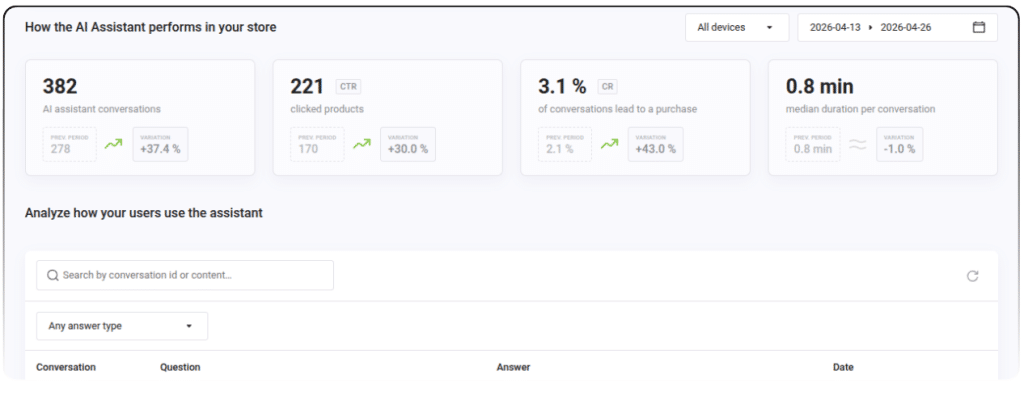This screenshot has width=1024, height=404.
Task: Click the Date column header
Action: pos(843,367)
